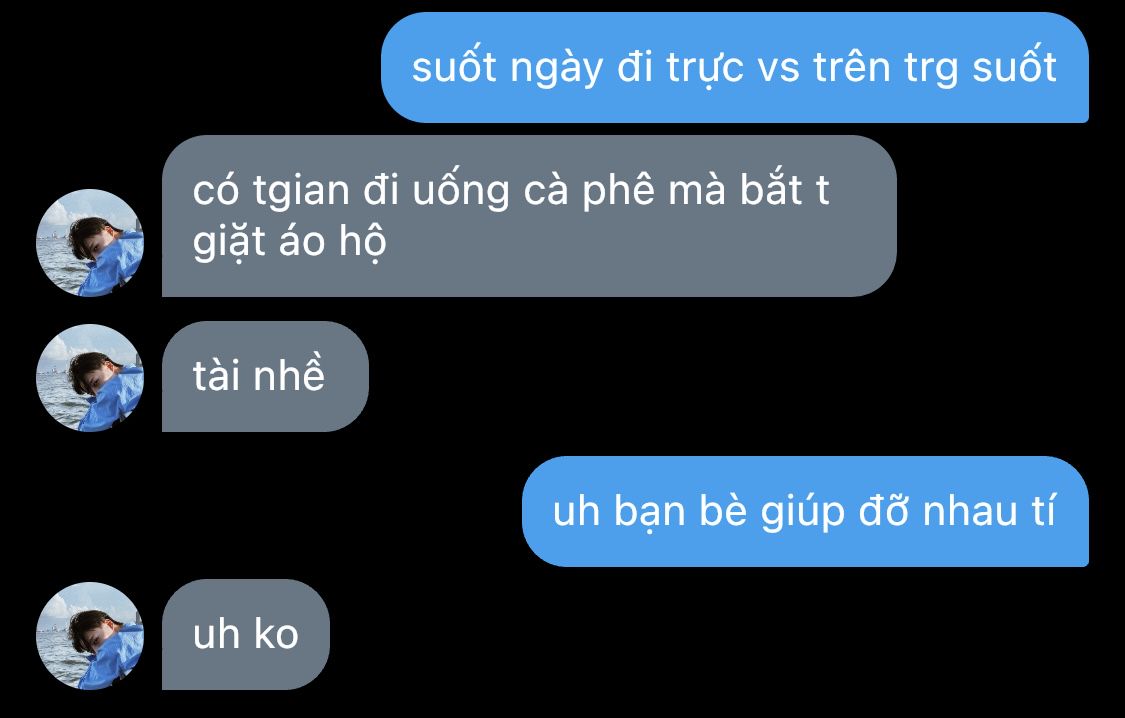Tap the profile picture next to 'tài nhề'
The width and height of the screenshot is (1125, 718).
pos(90,377)
